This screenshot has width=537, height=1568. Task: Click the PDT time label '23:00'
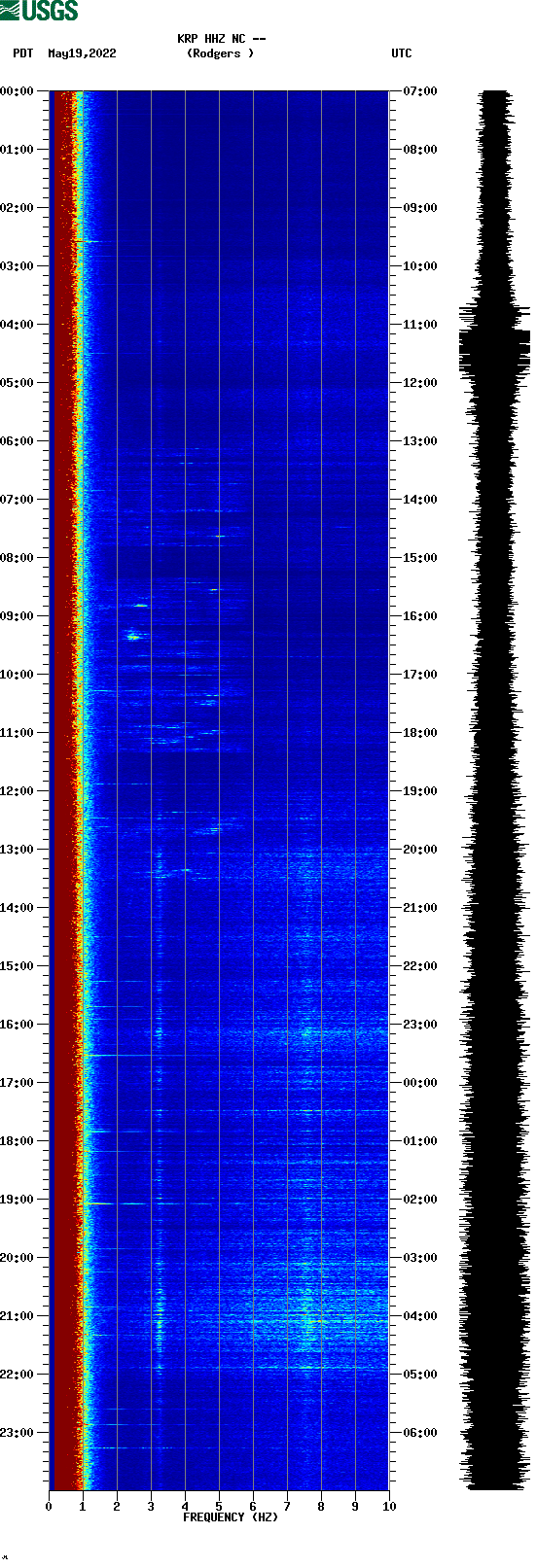coord(17,1433)
